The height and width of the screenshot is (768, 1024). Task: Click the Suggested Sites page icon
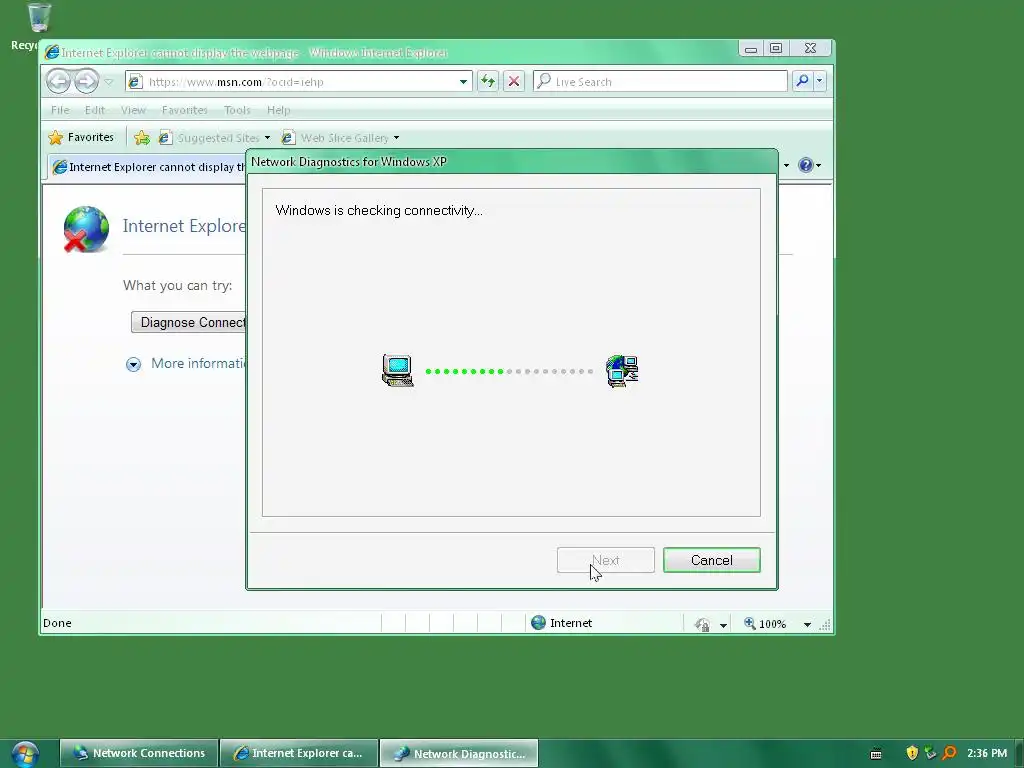point(165,138)
